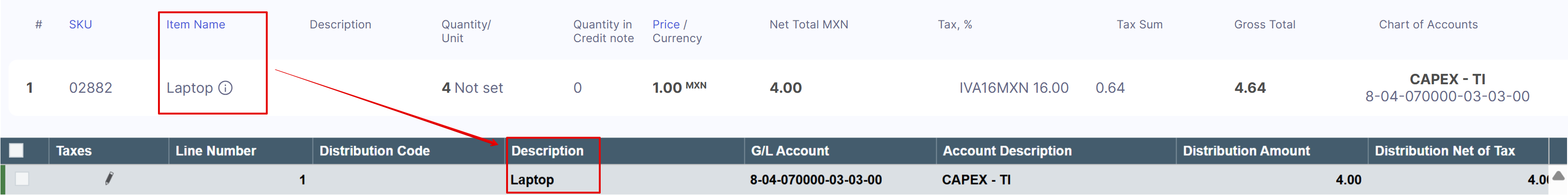Check the checkbox for line number 1
The width and height of the screenshot is (1568, 195).
pos(22,178)
